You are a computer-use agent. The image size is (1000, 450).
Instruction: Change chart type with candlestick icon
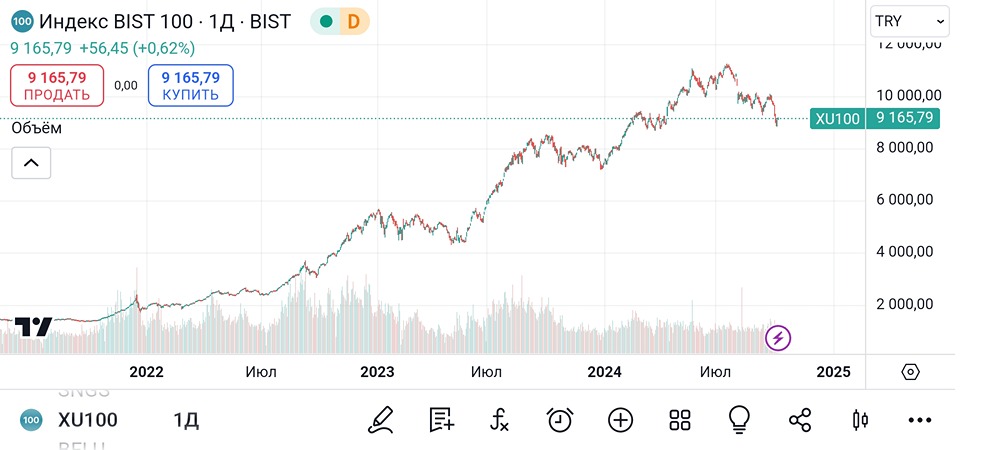pyautogui.click(x=859, y=420)
